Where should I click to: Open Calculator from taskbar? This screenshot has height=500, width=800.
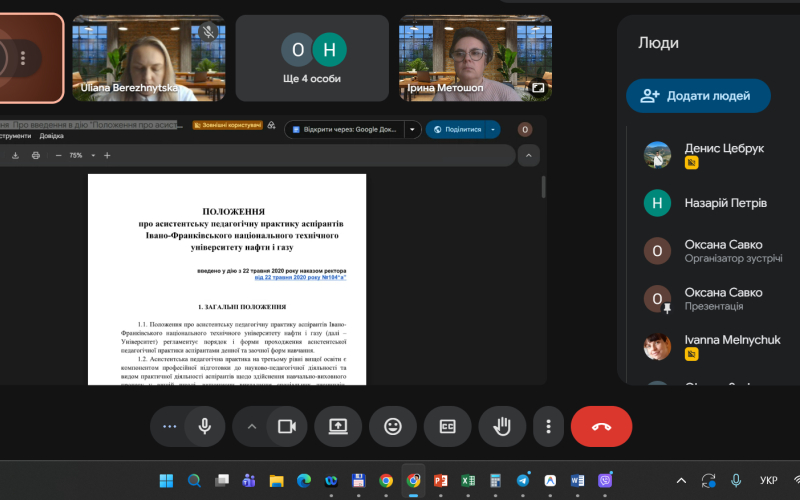(x=495, y=481)
